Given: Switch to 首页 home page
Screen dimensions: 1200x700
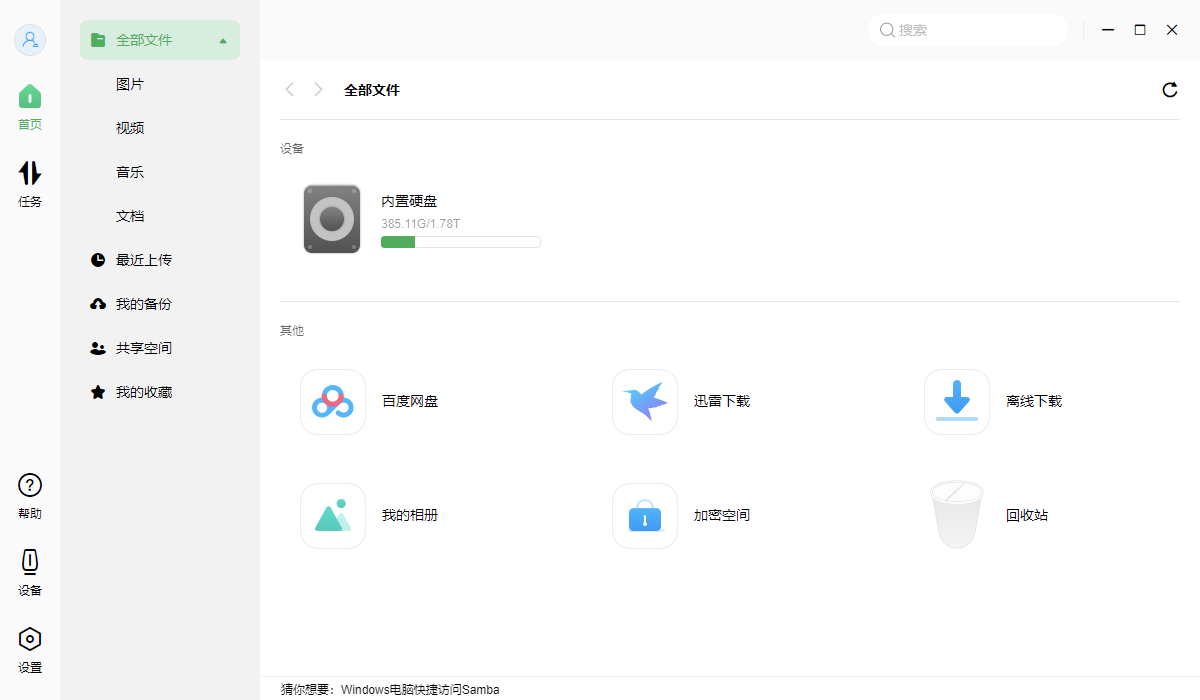Looking at the screenshot, I should pos(29,105).
